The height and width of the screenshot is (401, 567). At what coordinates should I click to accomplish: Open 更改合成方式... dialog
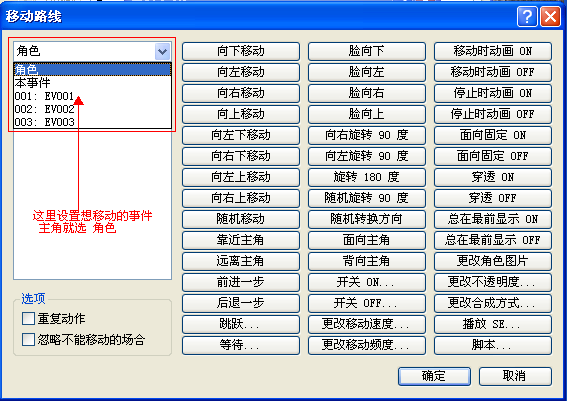493,303
